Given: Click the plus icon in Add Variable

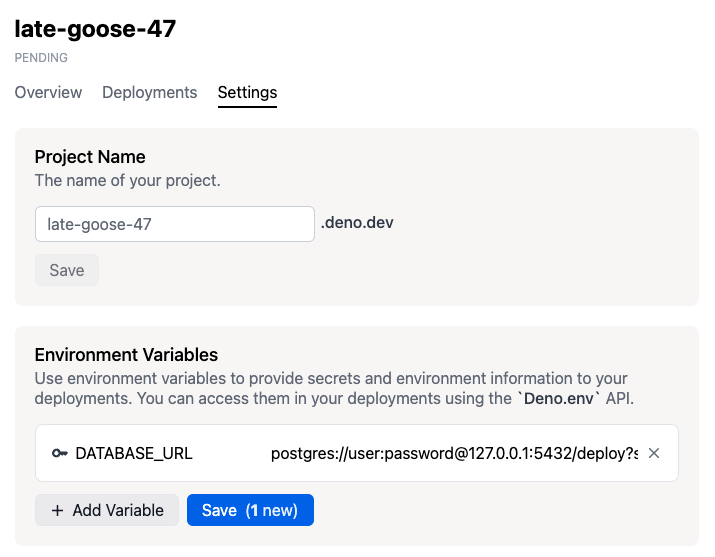Looking at the screenshot, I should point(56,510).
